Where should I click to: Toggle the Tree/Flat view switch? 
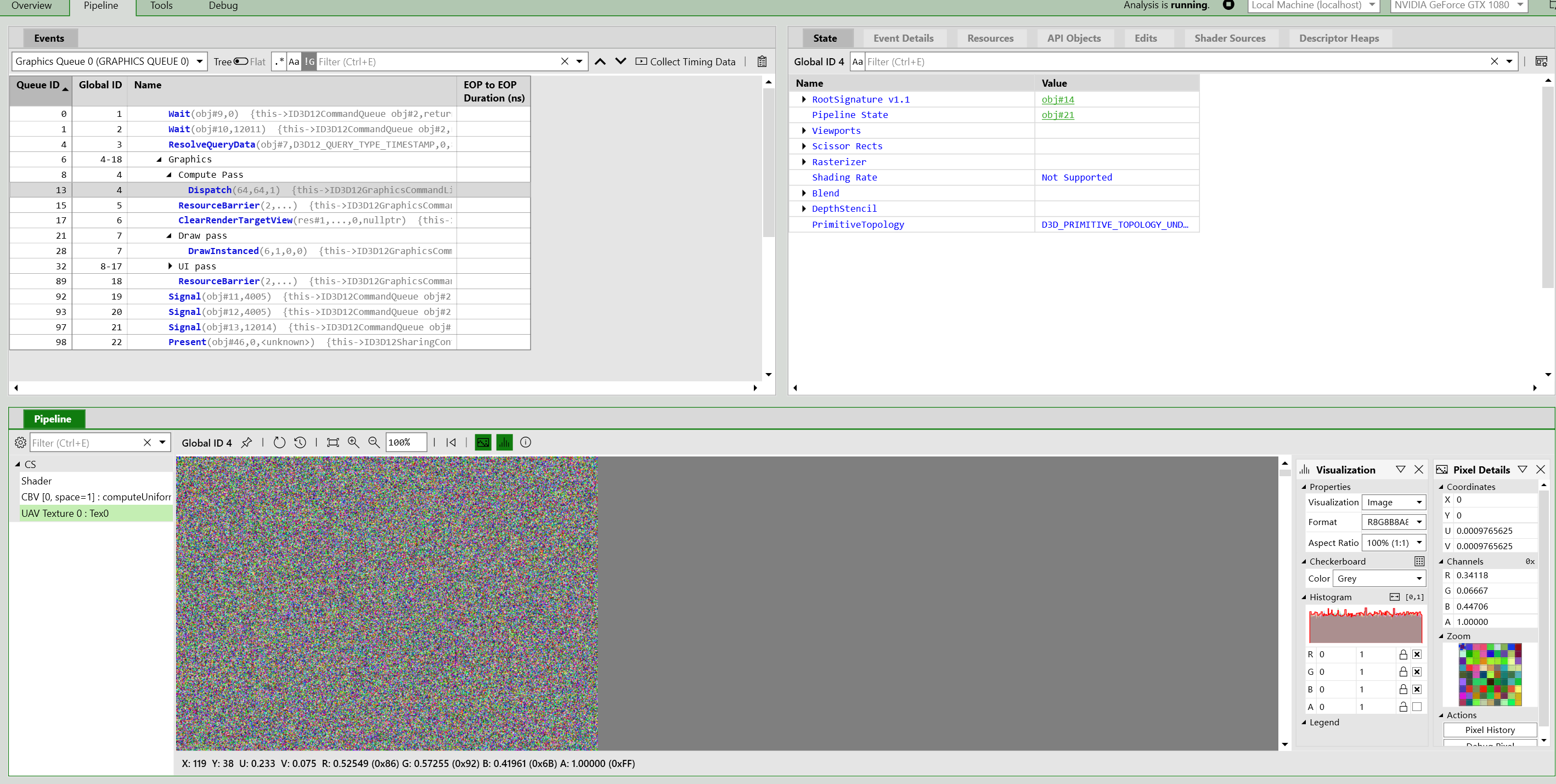coord(240,61)
